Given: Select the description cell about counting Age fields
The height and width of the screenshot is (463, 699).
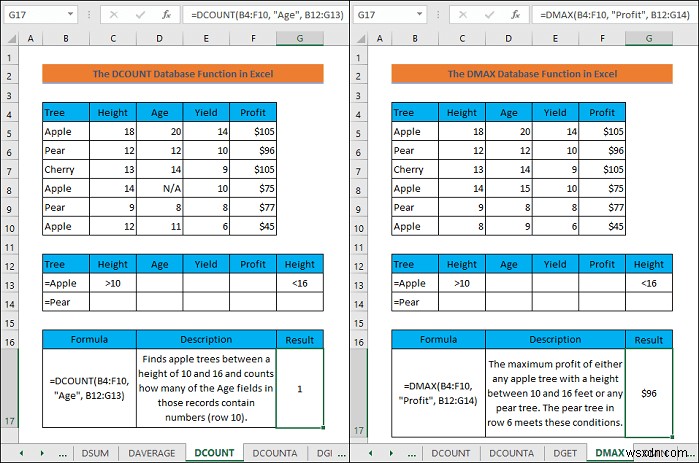Looking at the screenshot, I should [x=206, y=389].
